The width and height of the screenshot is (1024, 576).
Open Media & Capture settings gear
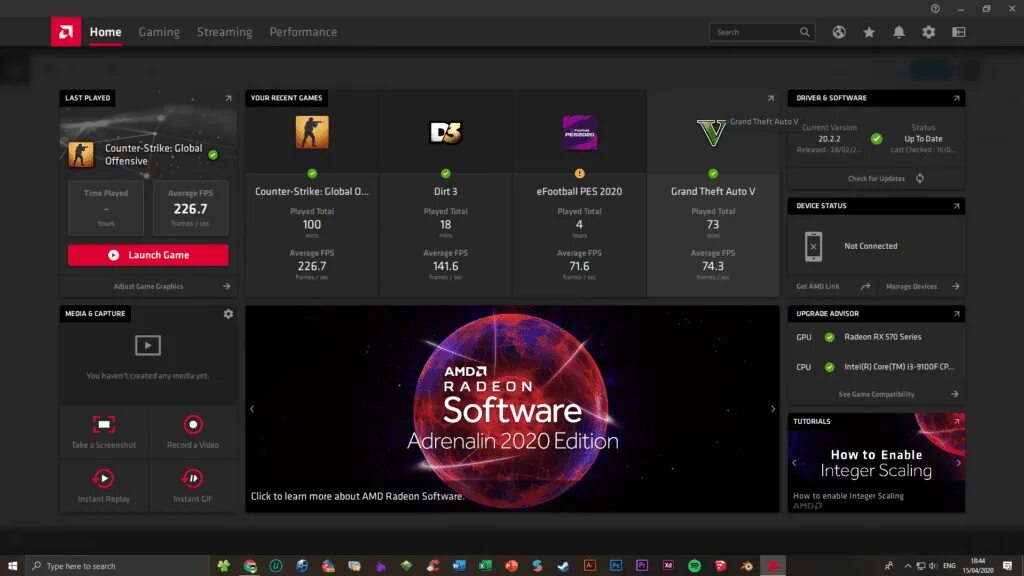(228, 314)
